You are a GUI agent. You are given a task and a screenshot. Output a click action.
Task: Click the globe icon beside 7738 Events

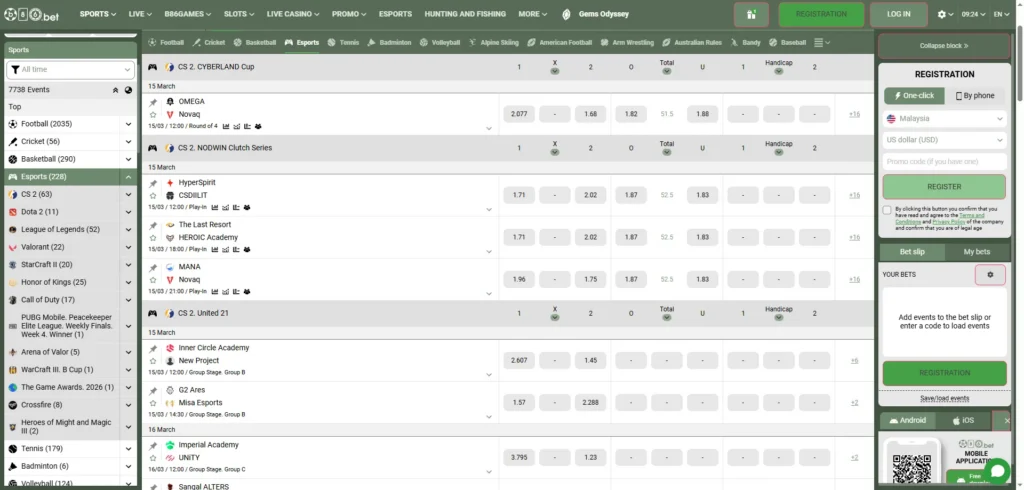click(x=128, y=90)
